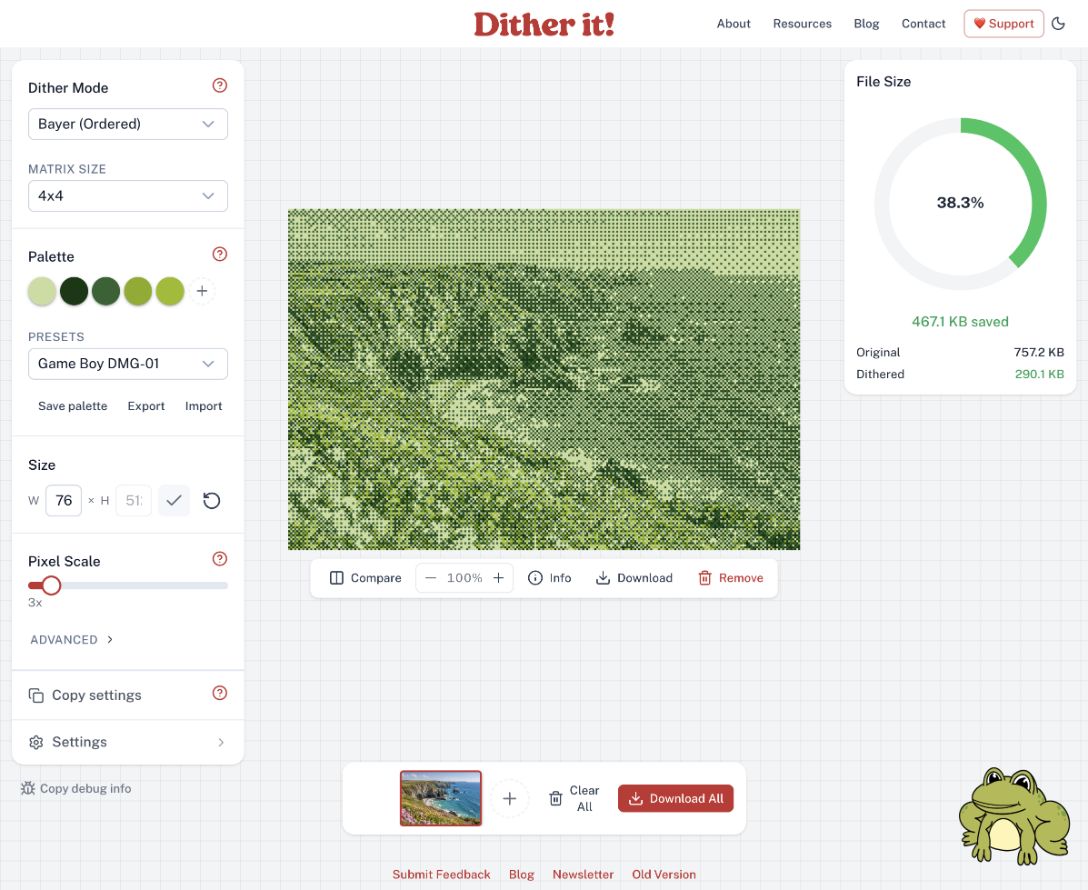Open Dither Mode help icon
Image resolution: width=1088 pixels, height=890 pixels.
click(219, 85)
